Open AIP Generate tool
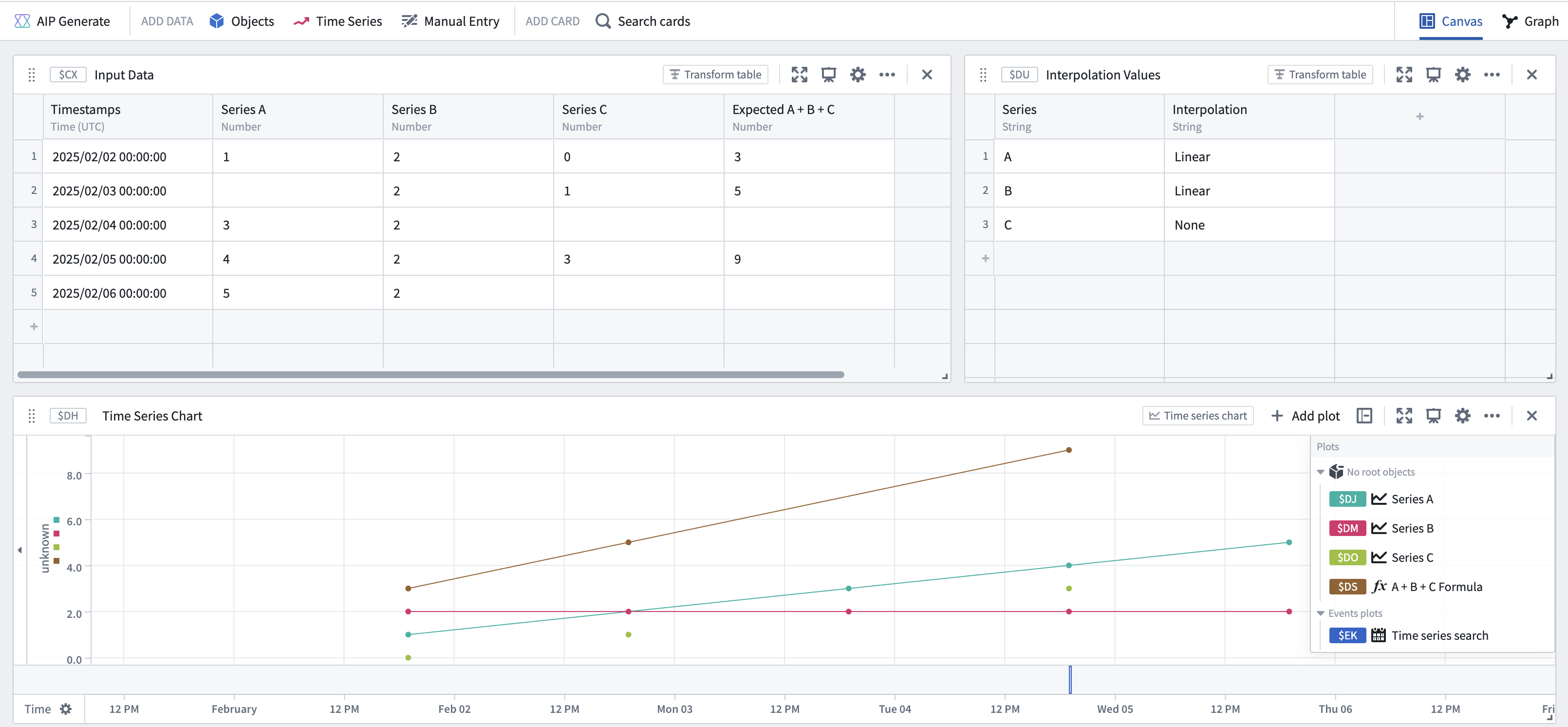The height and width of the screenshot is (727, 1568). pos(61,21)
